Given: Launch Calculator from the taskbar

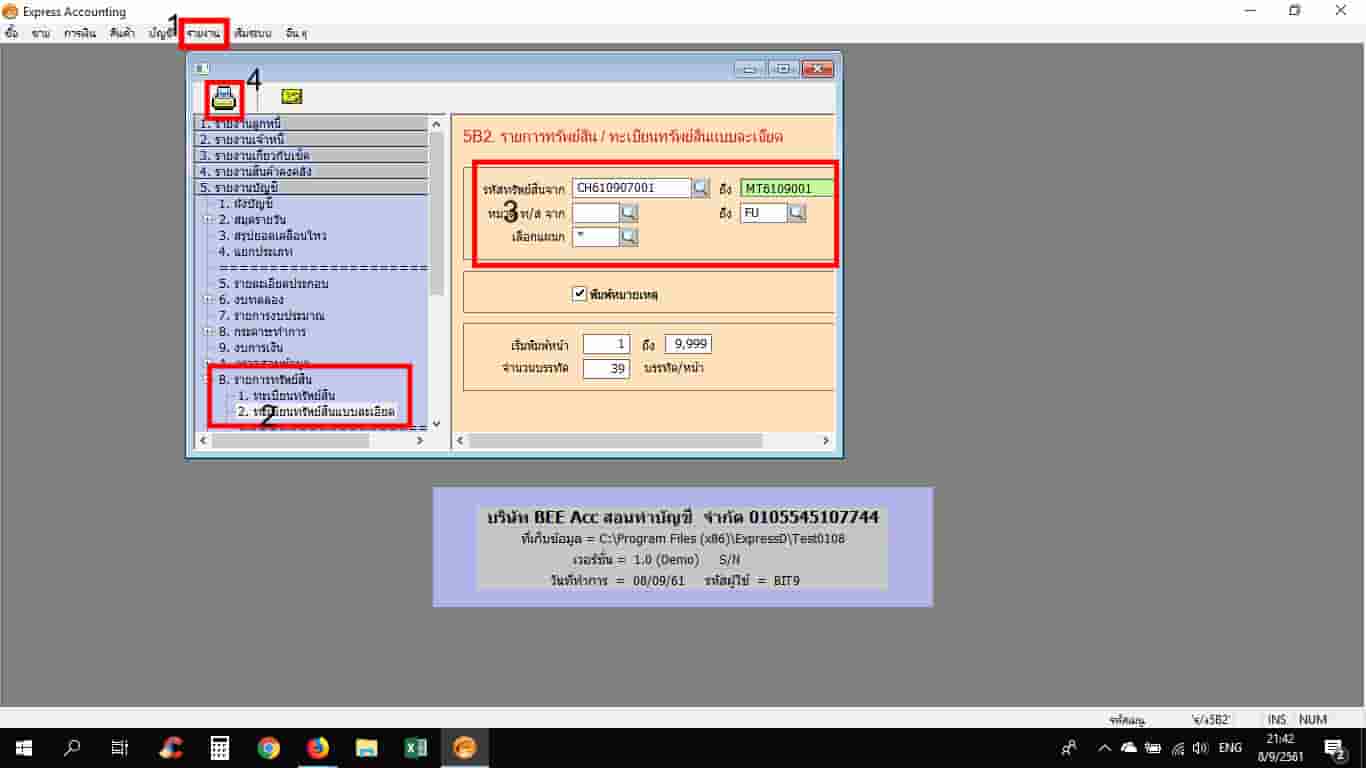Looking at the screenshot, I should pos(219,747).
